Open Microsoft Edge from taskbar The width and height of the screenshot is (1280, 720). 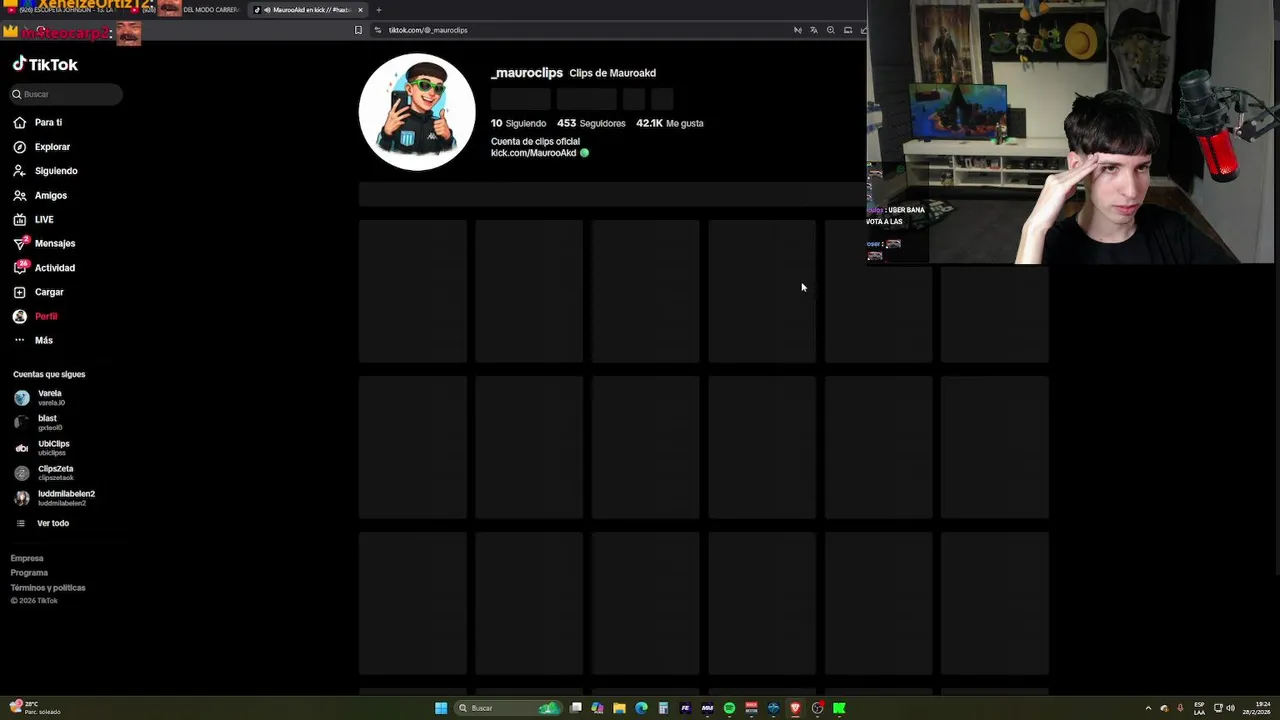[641, 708]
